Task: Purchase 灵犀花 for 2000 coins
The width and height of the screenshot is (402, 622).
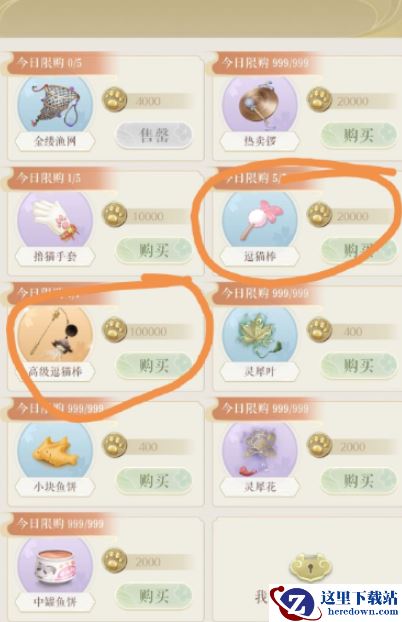Action: pos(359,480)
